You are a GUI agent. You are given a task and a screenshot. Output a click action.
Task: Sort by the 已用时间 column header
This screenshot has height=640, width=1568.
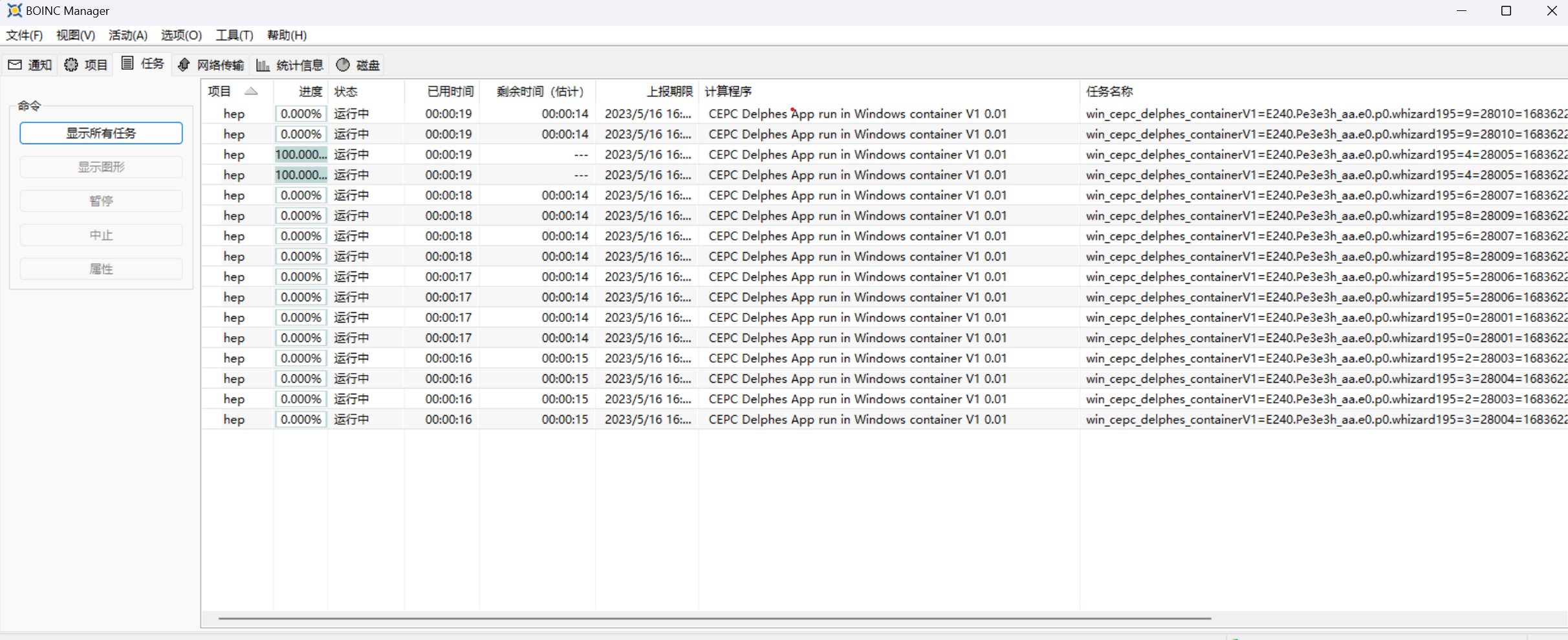coord(442,91)
